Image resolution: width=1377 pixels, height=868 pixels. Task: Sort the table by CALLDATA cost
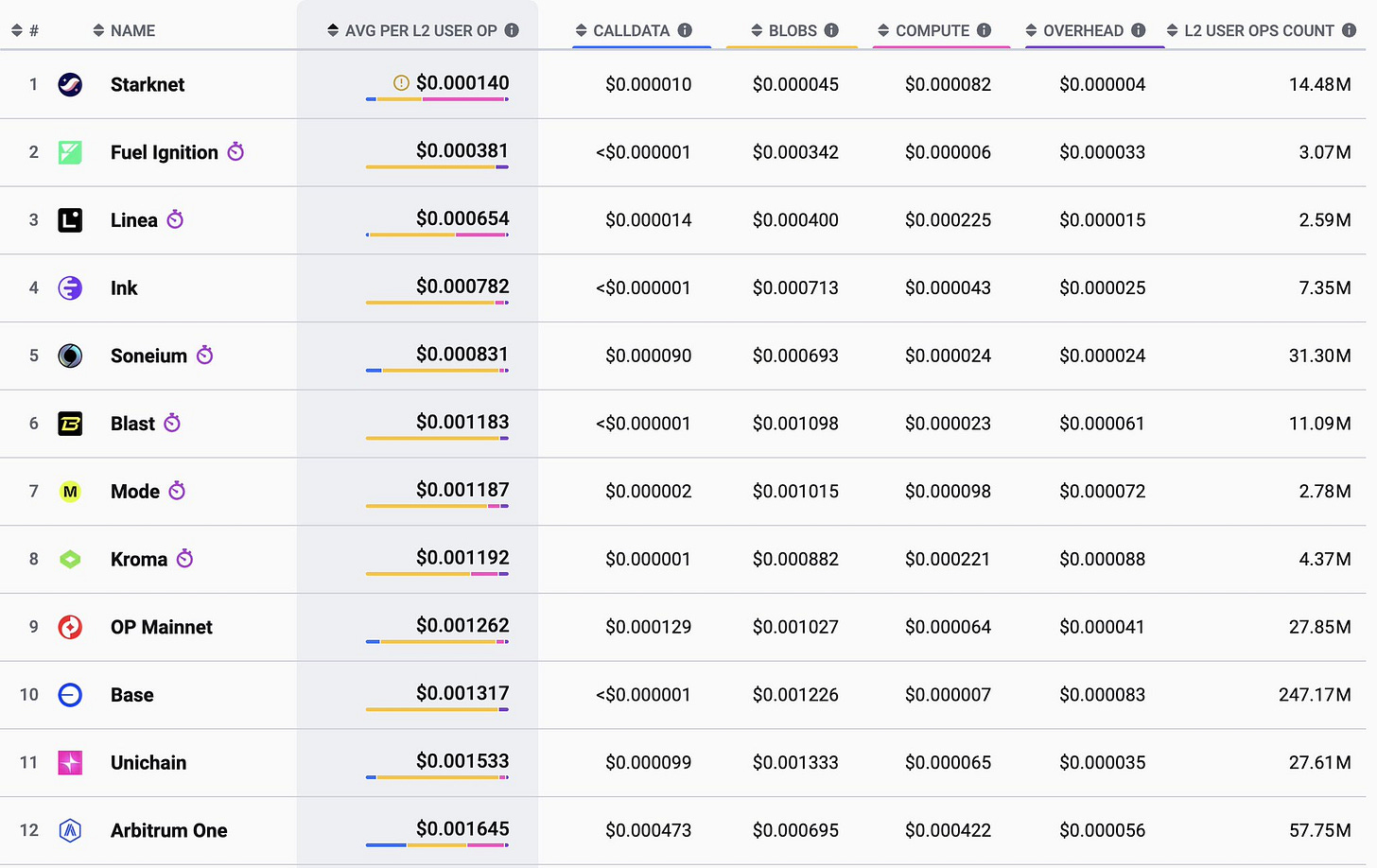coord(623,31)
